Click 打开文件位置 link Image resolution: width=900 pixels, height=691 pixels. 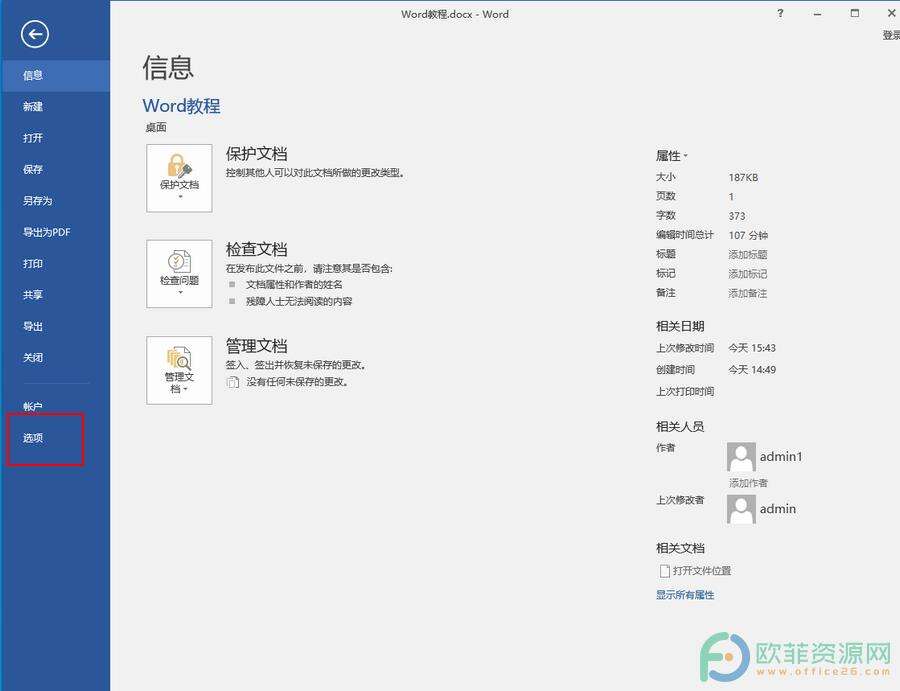point(702,570)
